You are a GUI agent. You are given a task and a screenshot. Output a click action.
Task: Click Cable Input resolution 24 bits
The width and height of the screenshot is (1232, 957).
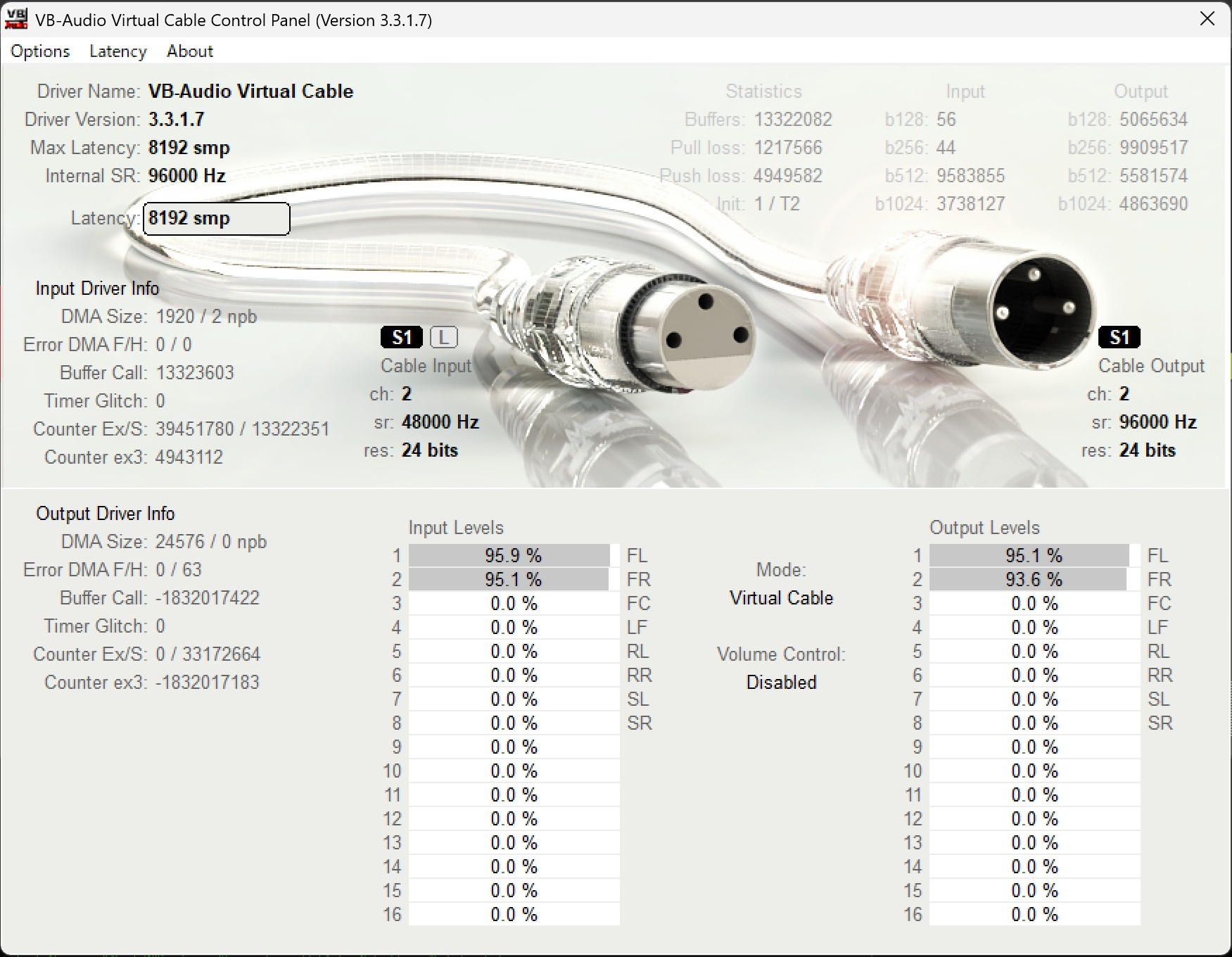(430, 450)
